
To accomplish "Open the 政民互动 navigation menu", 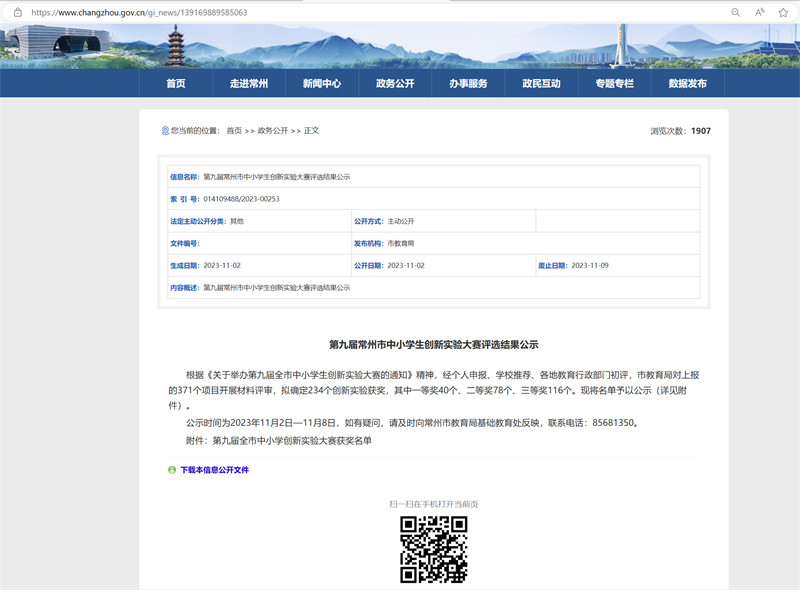I will click(x=541, y=83).
